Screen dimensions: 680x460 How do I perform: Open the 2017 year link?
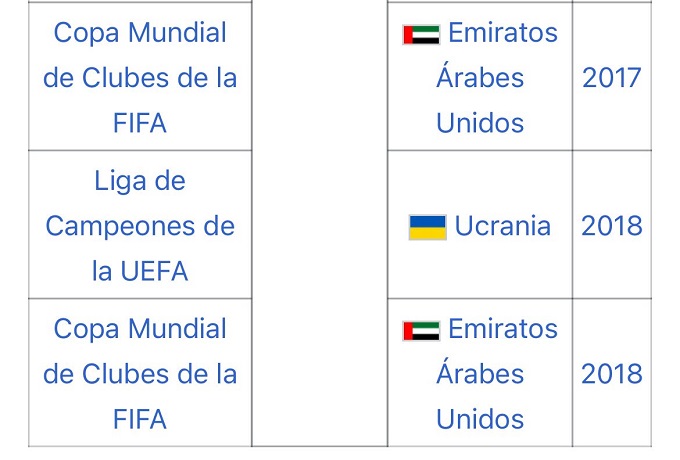pyautogui.click(x=611, y=78)
